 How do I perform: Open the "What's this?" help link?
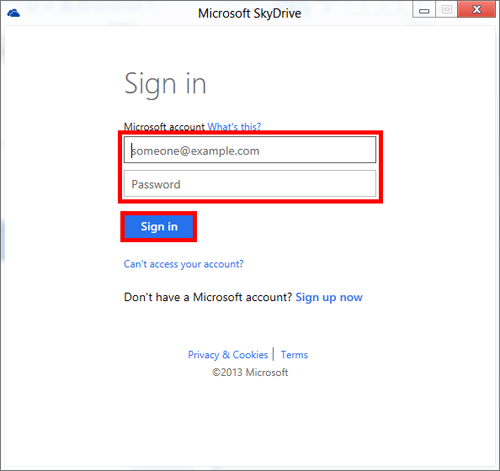[x=234, y=127]
